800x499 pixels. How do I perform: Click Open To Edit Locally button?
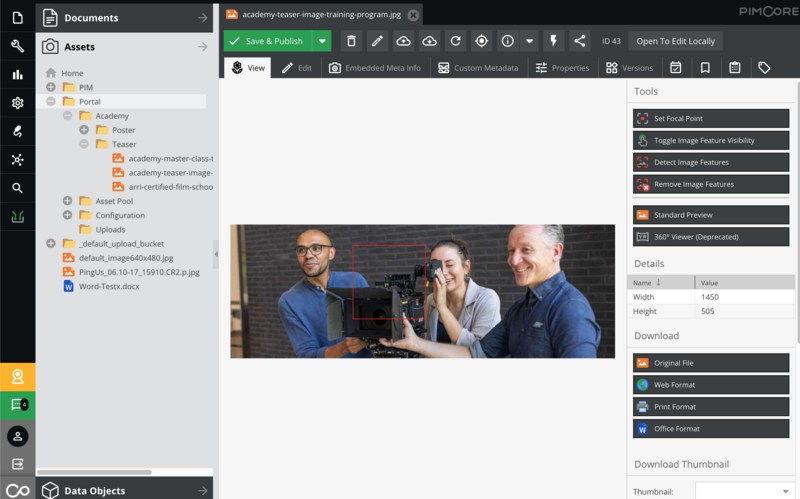click(675, 41)
